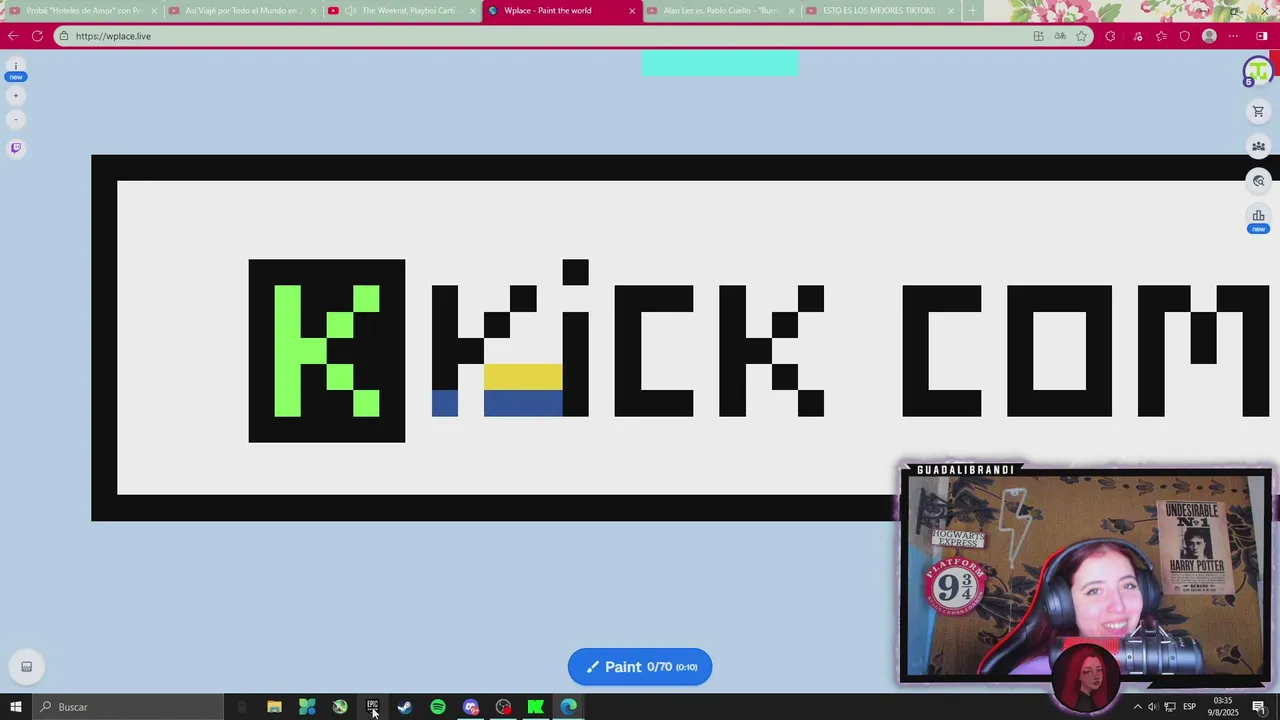
Task: Open the Twitch icon on left sidebar
Action: (x=16, y=148)
